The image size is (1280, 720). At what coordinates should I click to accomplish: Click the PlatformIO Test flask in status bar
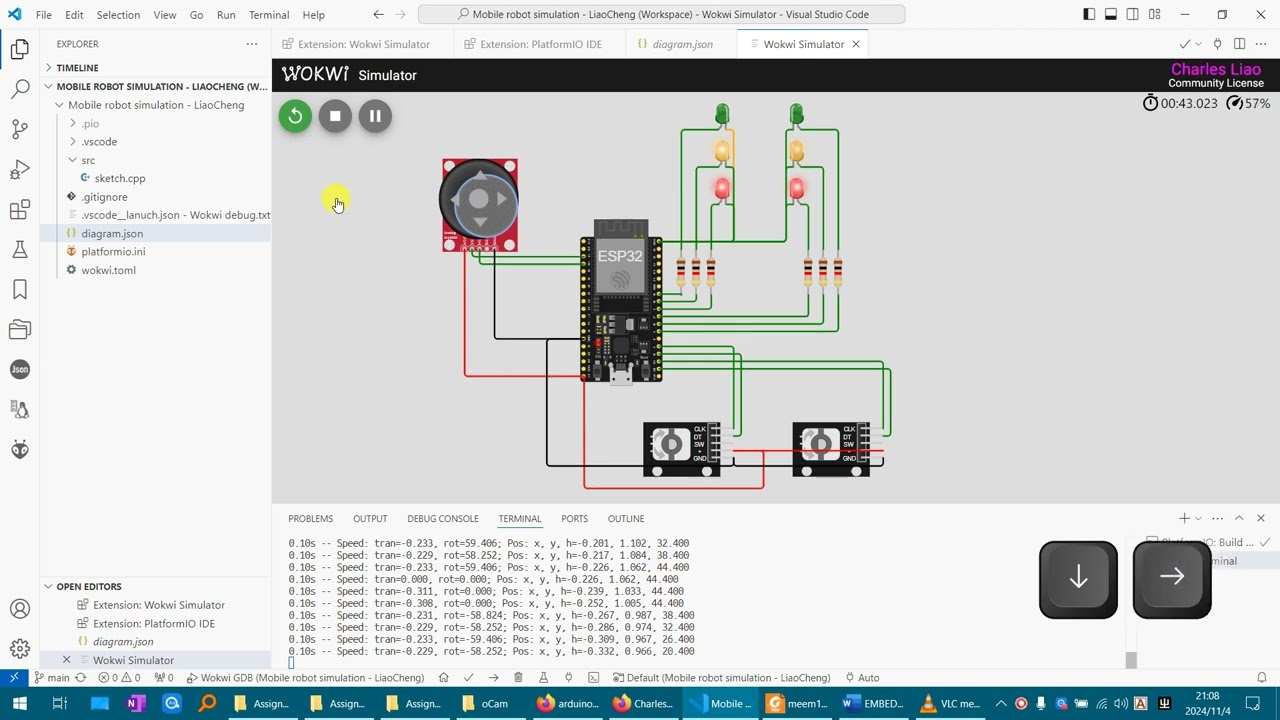click(x=543, y=678)
